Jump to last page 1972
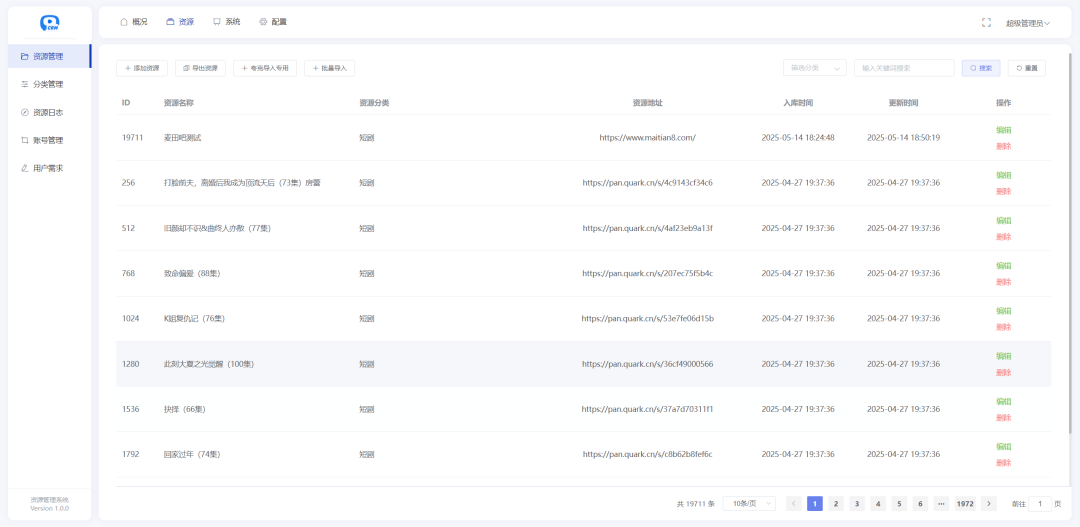The image size is (1080, 527). (965, 504)
